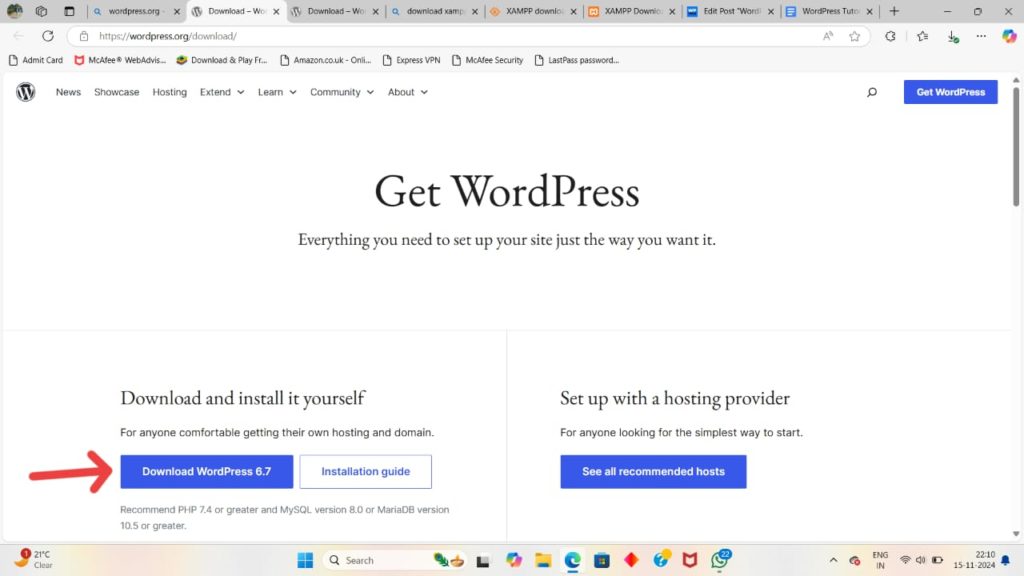Open a new browser tab with the plus icon
Viewport: 1024px width, 576px height.
pyautogui.click(x=894, y=11)
